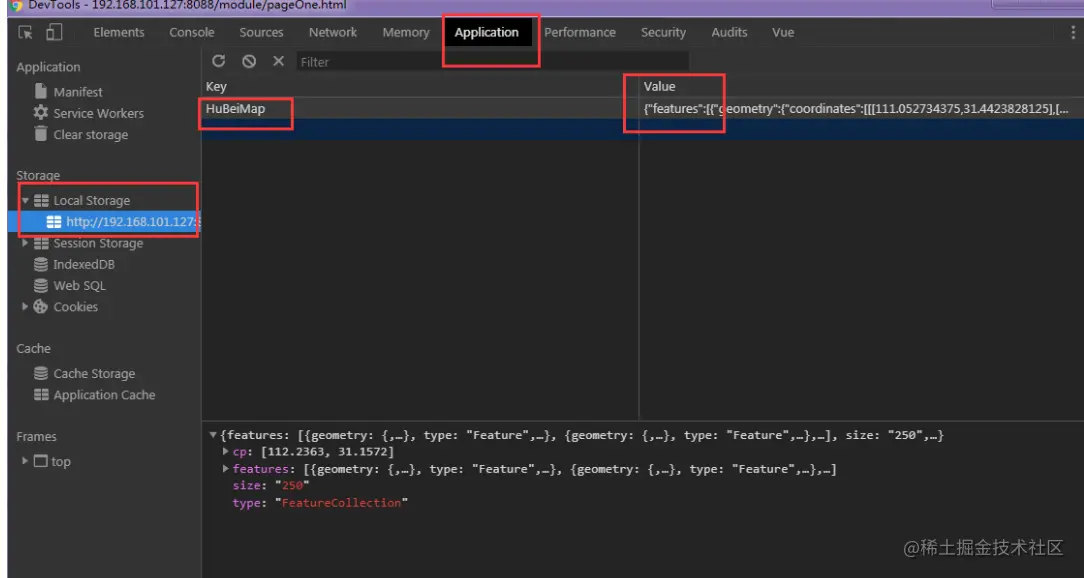This screenshot has height=578, width=1084.
Task: Switch to the Console tab
Action: tap(191, 32)
